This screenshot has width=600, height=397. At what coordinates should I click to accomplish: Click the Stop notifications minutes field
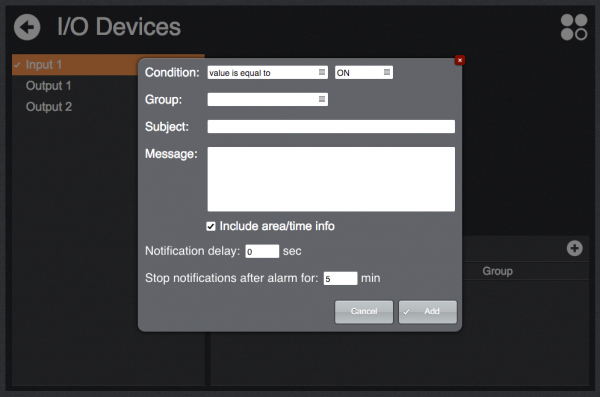coord(340,278)
